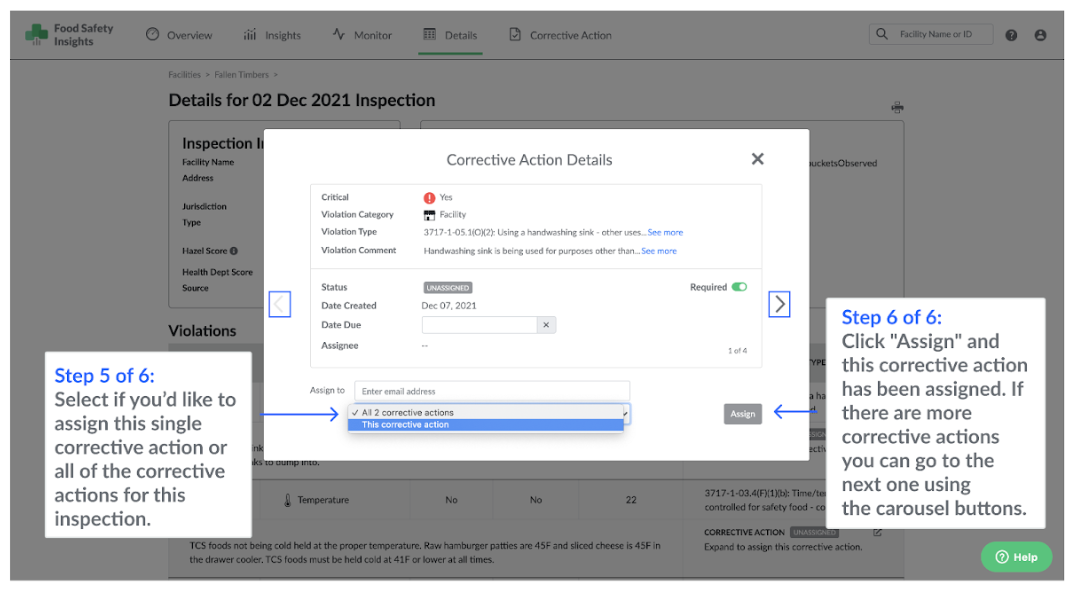Click the Hazel Score info icon
This screenshot has width=1076, height=590.
click(x=234, y=251)
